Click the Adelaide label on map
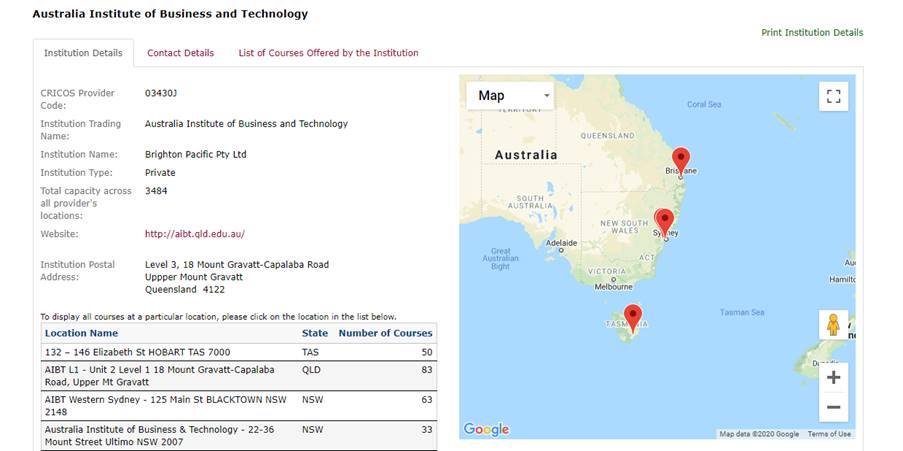This screenshot has width=903, height=451. point(561,243)
